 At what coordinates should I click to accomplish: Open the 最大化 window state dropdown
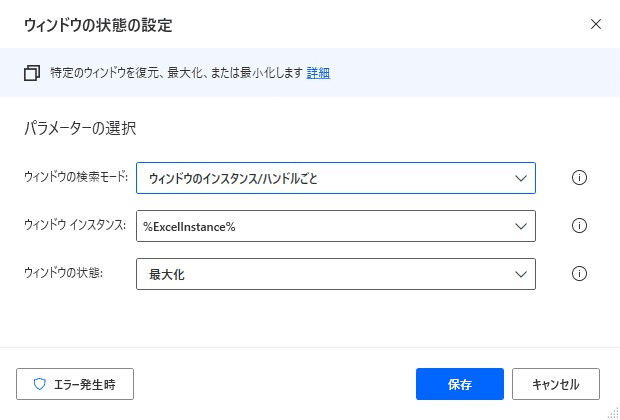336,274
